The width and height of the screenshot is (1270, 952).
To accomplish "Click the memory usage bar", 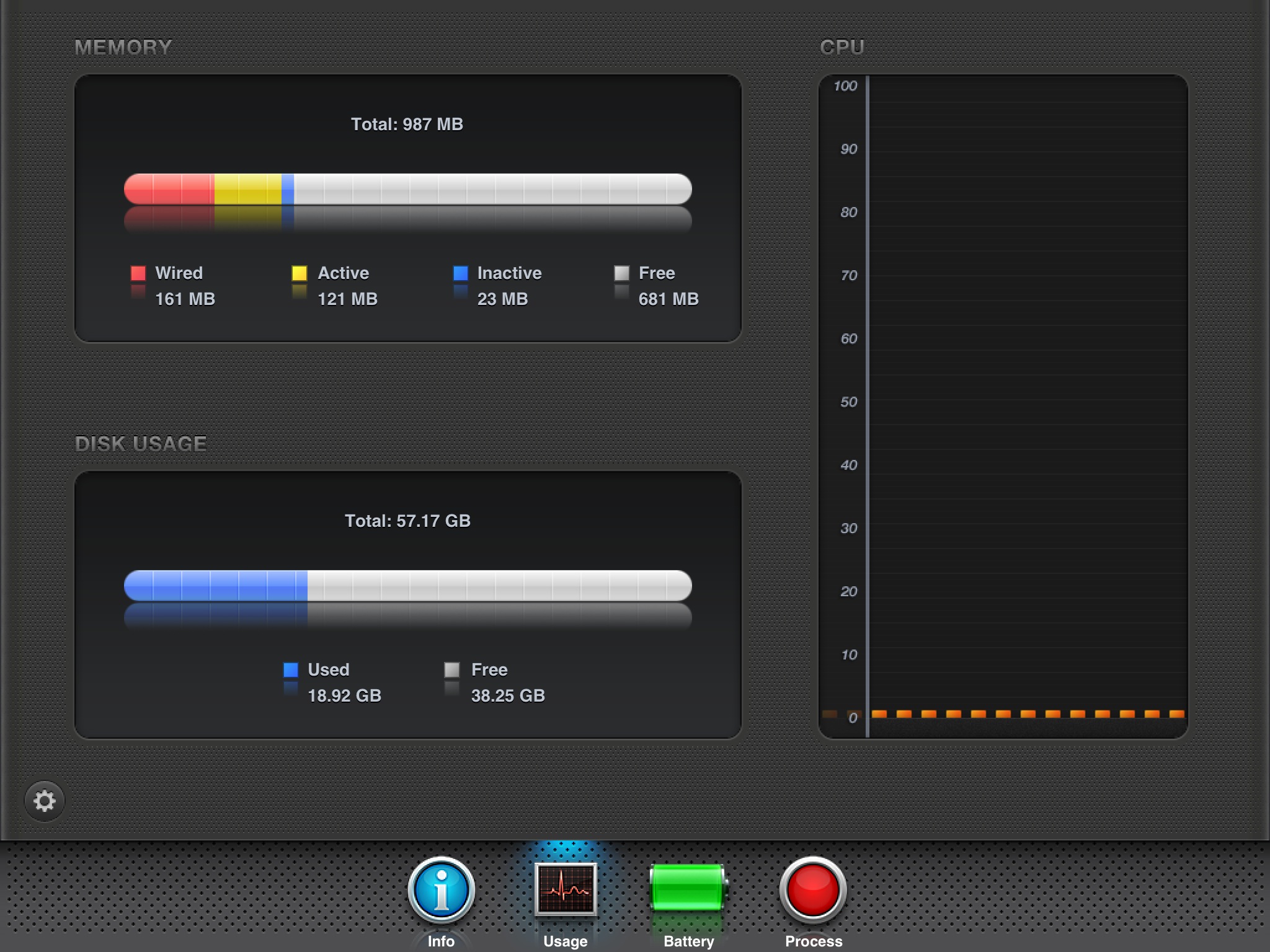I will point(407,190).
